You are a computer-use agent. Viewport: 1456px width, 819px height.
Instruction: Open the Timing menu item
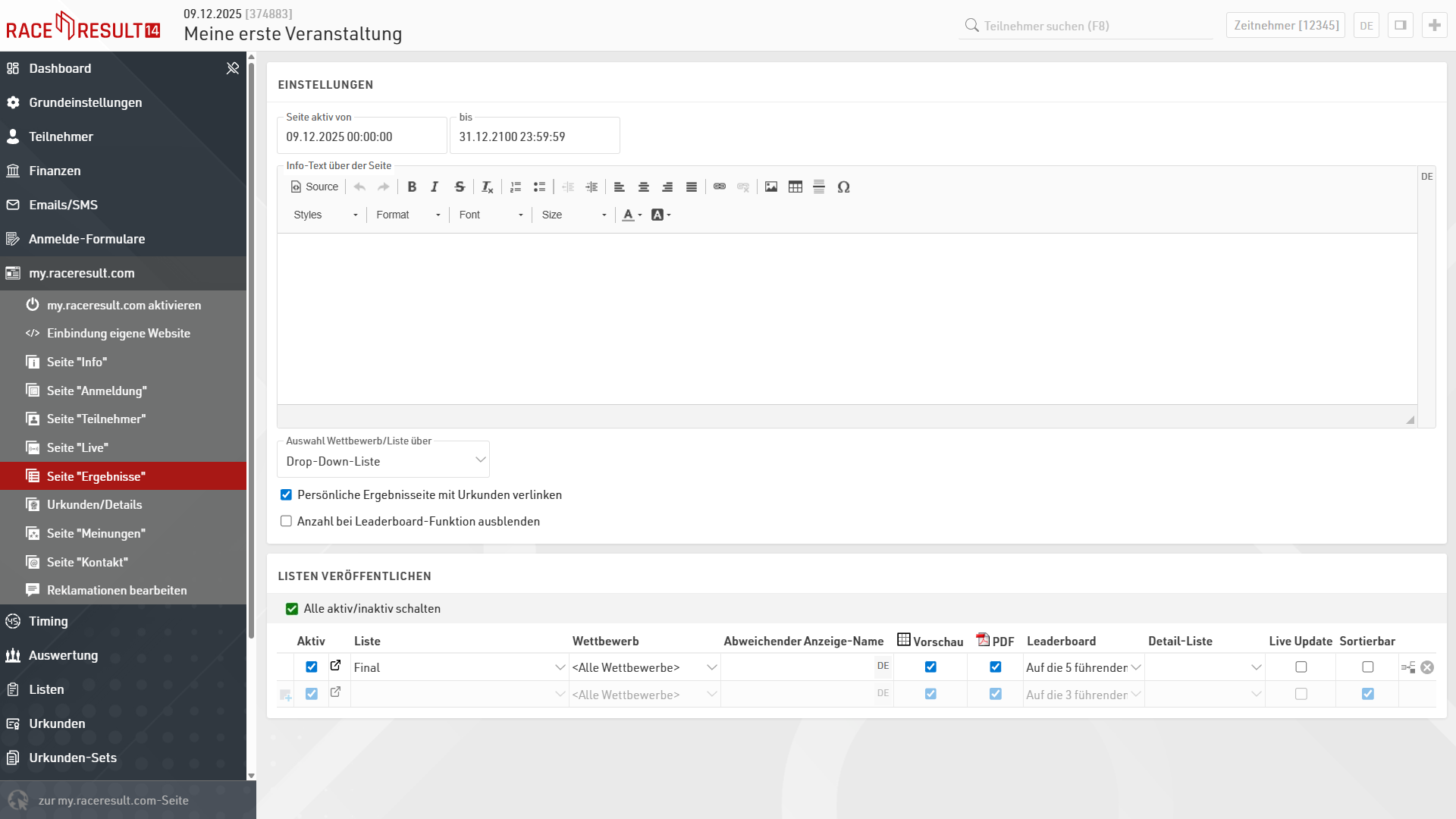(49, 621)
